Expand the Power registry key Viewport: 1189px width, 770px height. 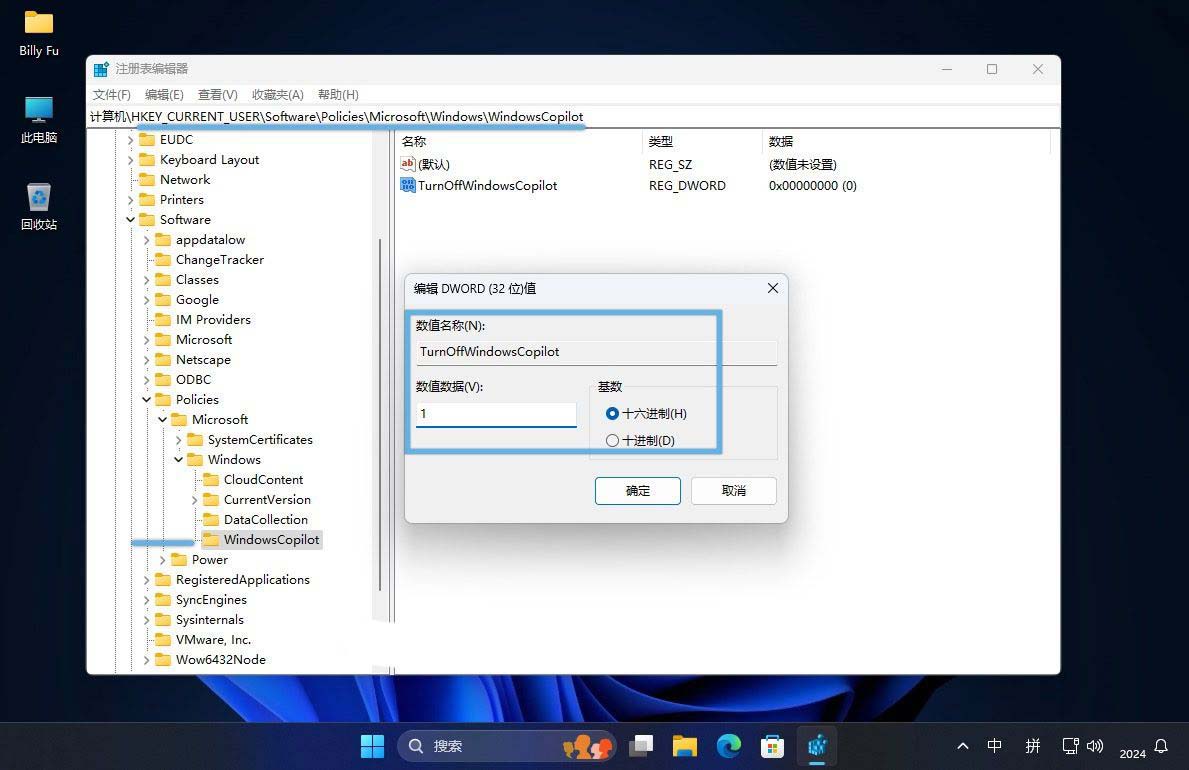click(x=162, y=559)
